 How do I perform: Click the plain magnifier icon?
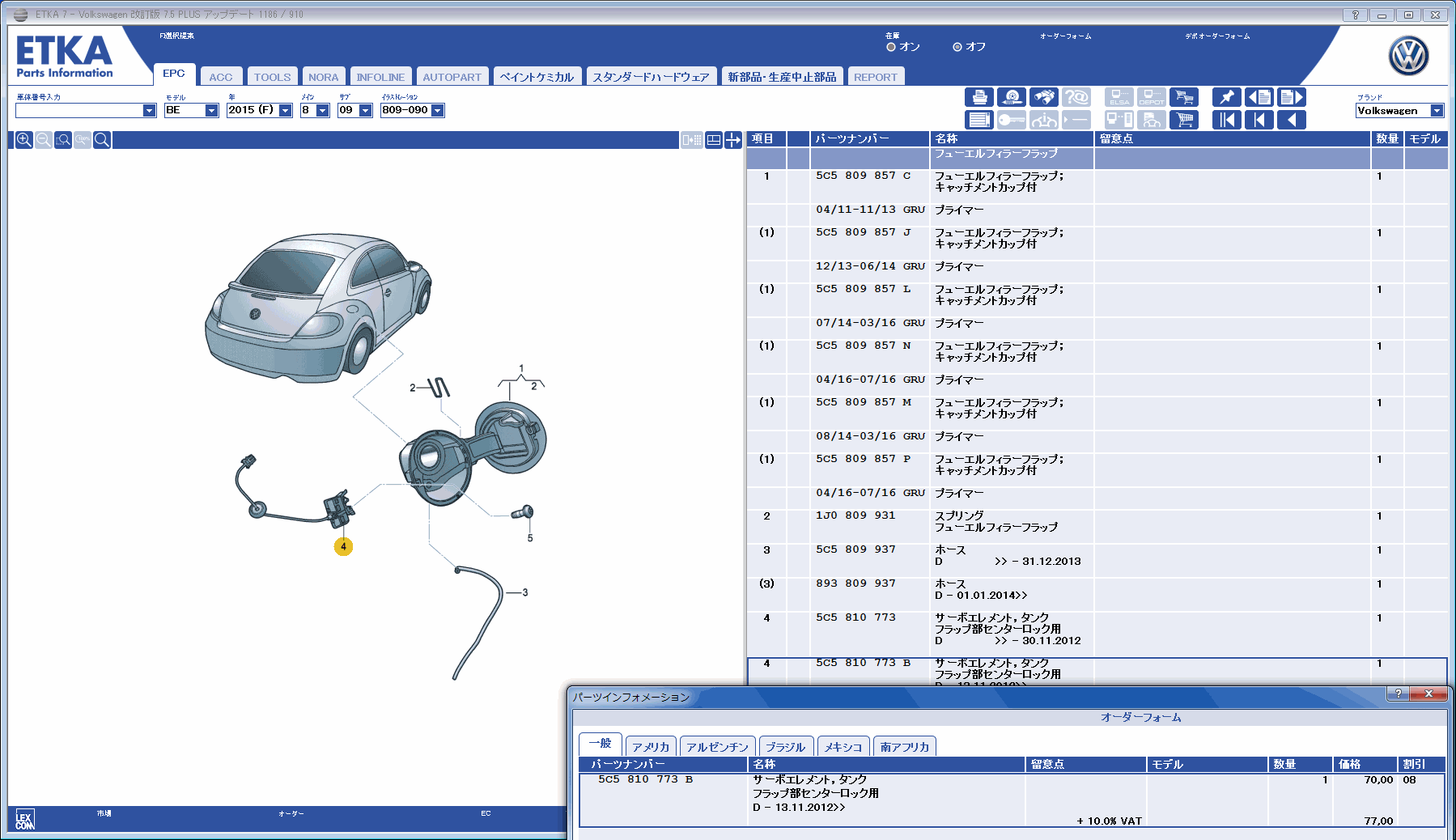click(102, 140)
